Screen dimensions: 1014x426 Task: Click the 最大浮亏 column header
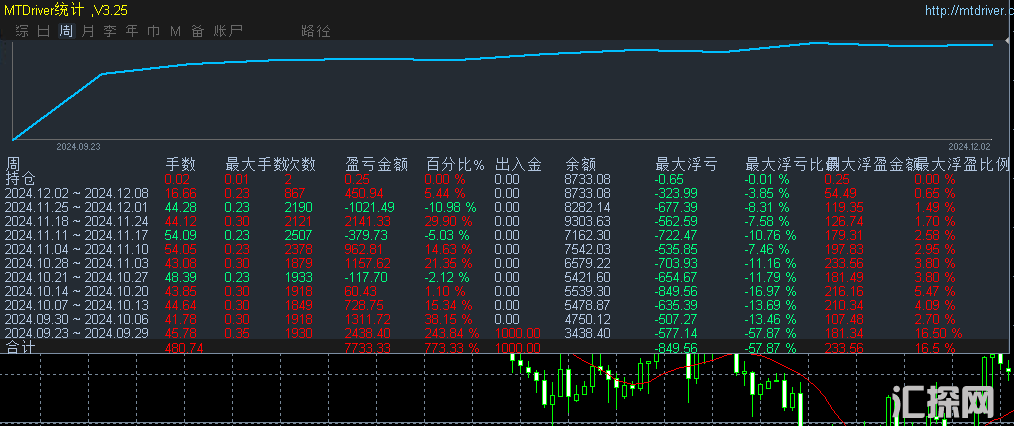tap(685, 164)
